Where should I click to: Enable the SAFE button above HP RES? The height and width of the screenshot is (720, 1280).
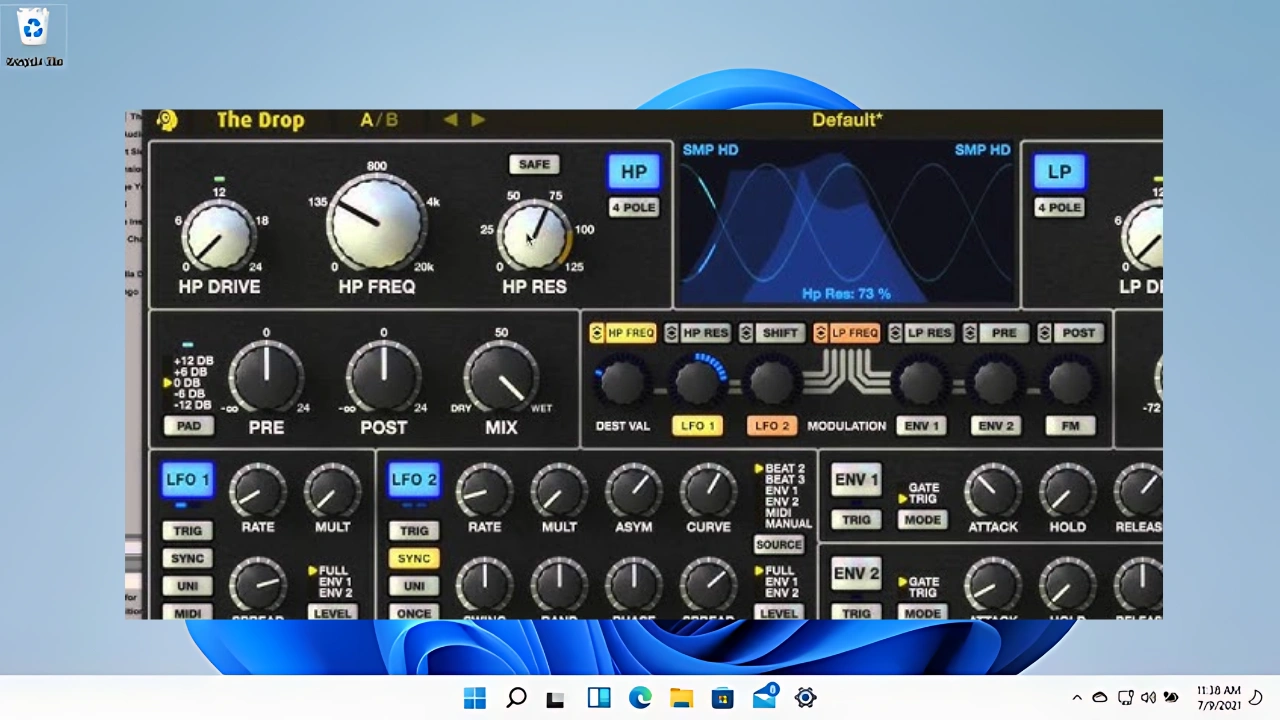tap(534, 164)
